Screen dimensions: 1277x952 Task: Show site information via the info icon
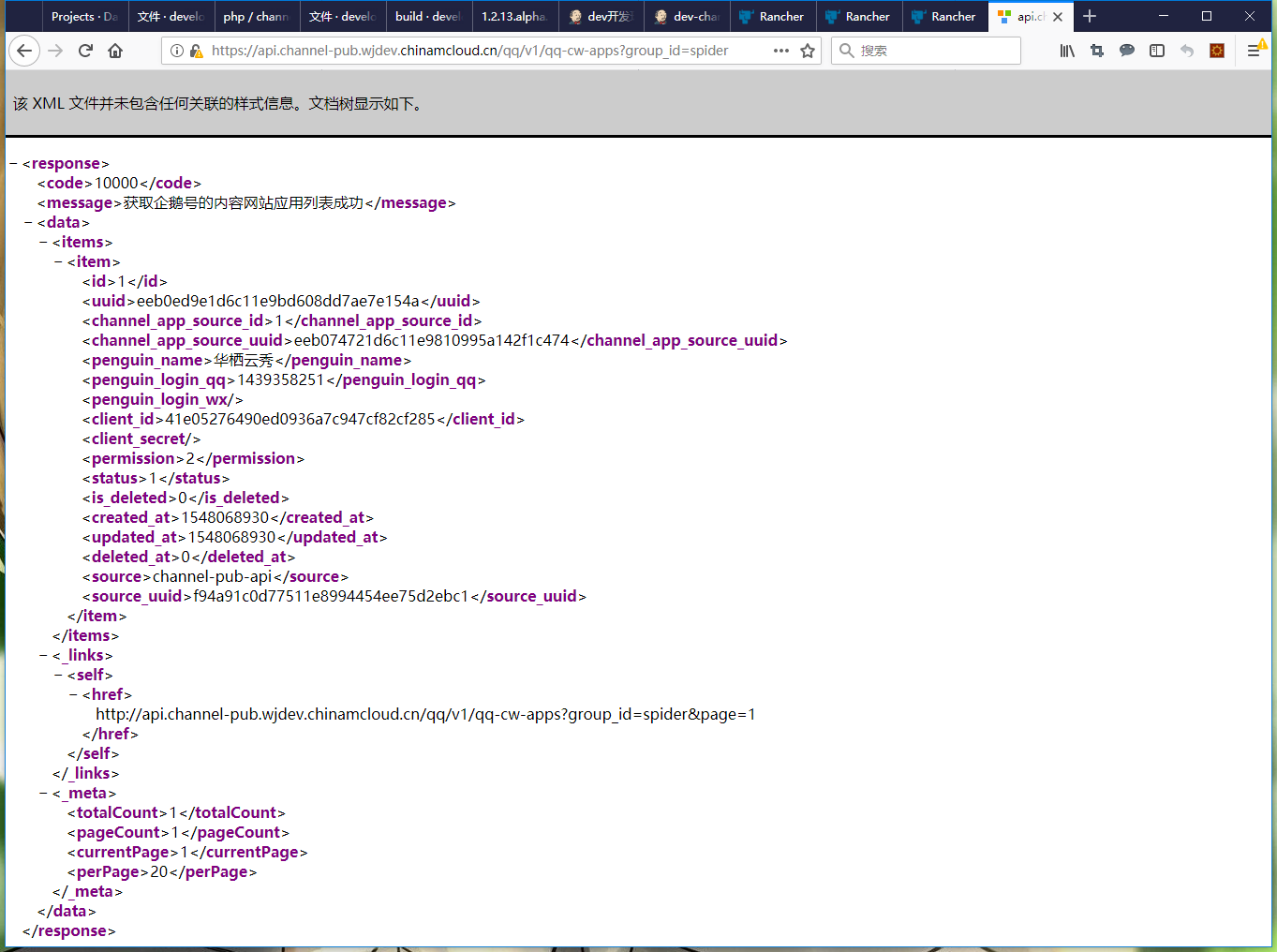[x=177, y=51]
